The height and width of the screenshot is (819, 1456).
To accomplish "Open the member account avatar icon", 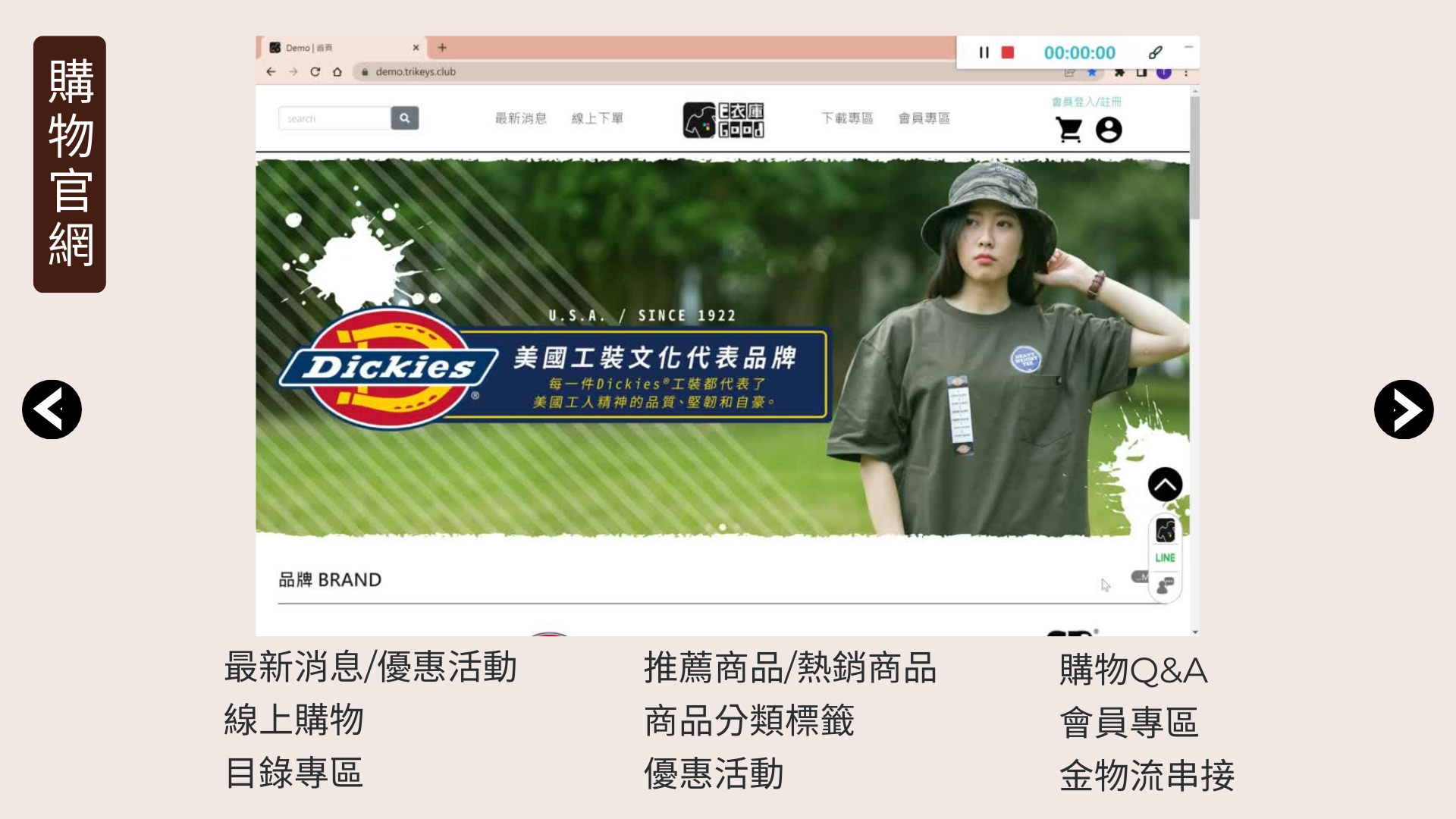I will (x=1109, y=130).
